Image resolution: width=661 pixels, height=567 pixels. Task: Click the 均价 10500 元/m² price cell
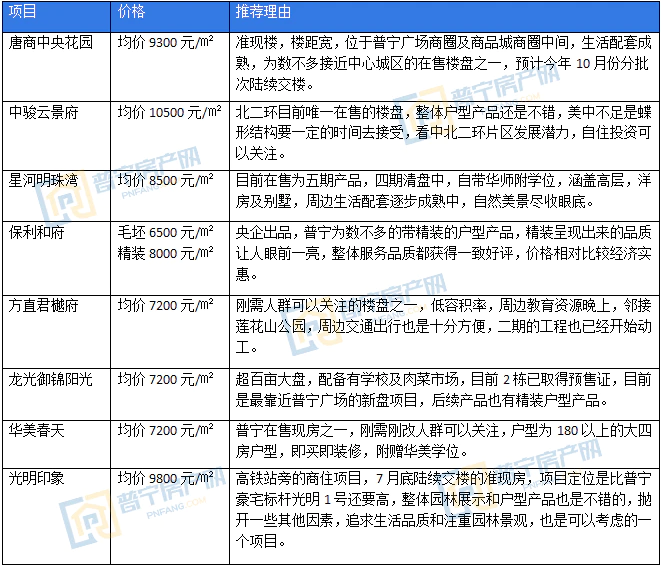[x=169, y=111]
